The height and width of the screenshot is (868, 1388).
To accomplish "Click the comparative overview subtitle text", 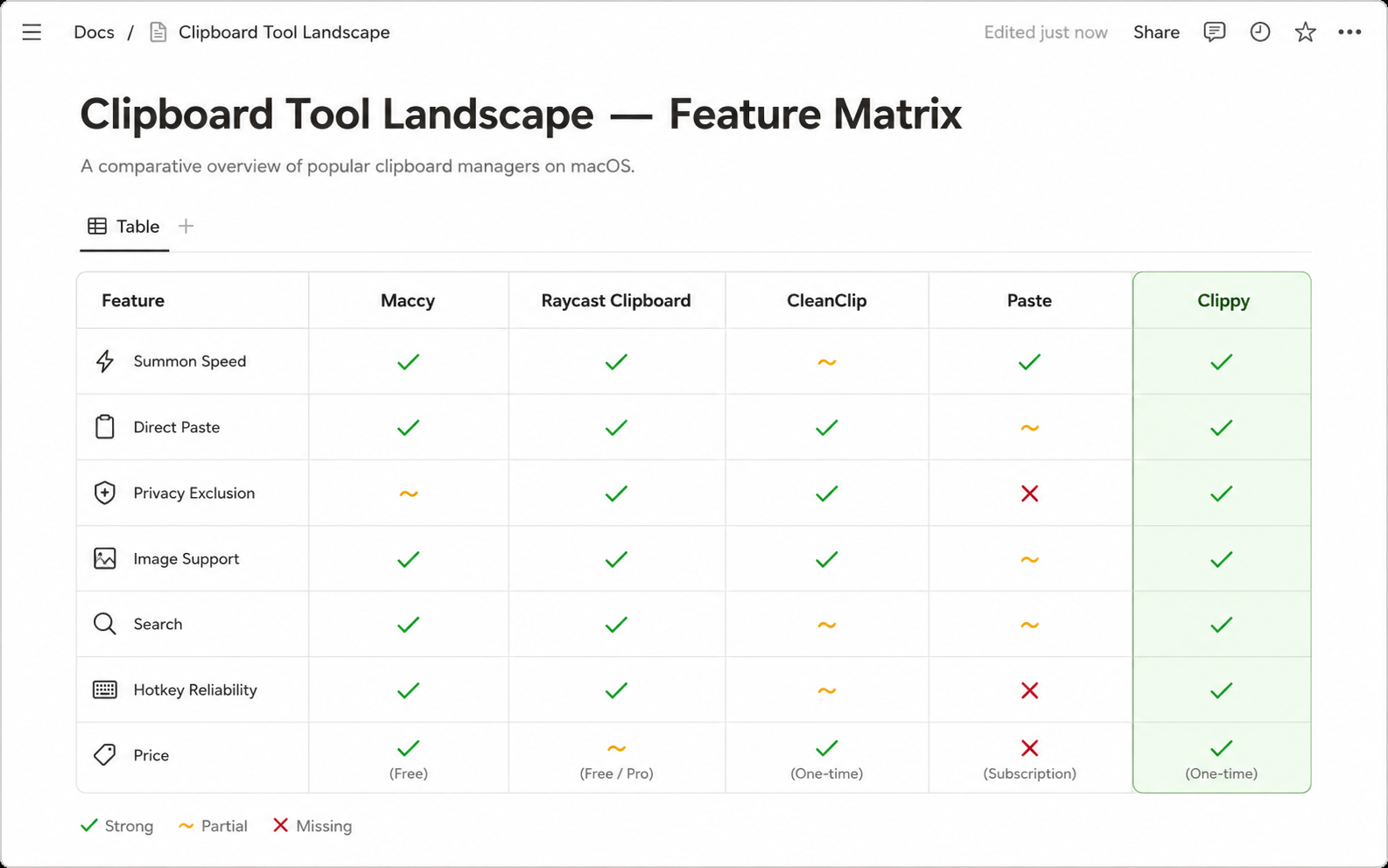I will point(357,166).
